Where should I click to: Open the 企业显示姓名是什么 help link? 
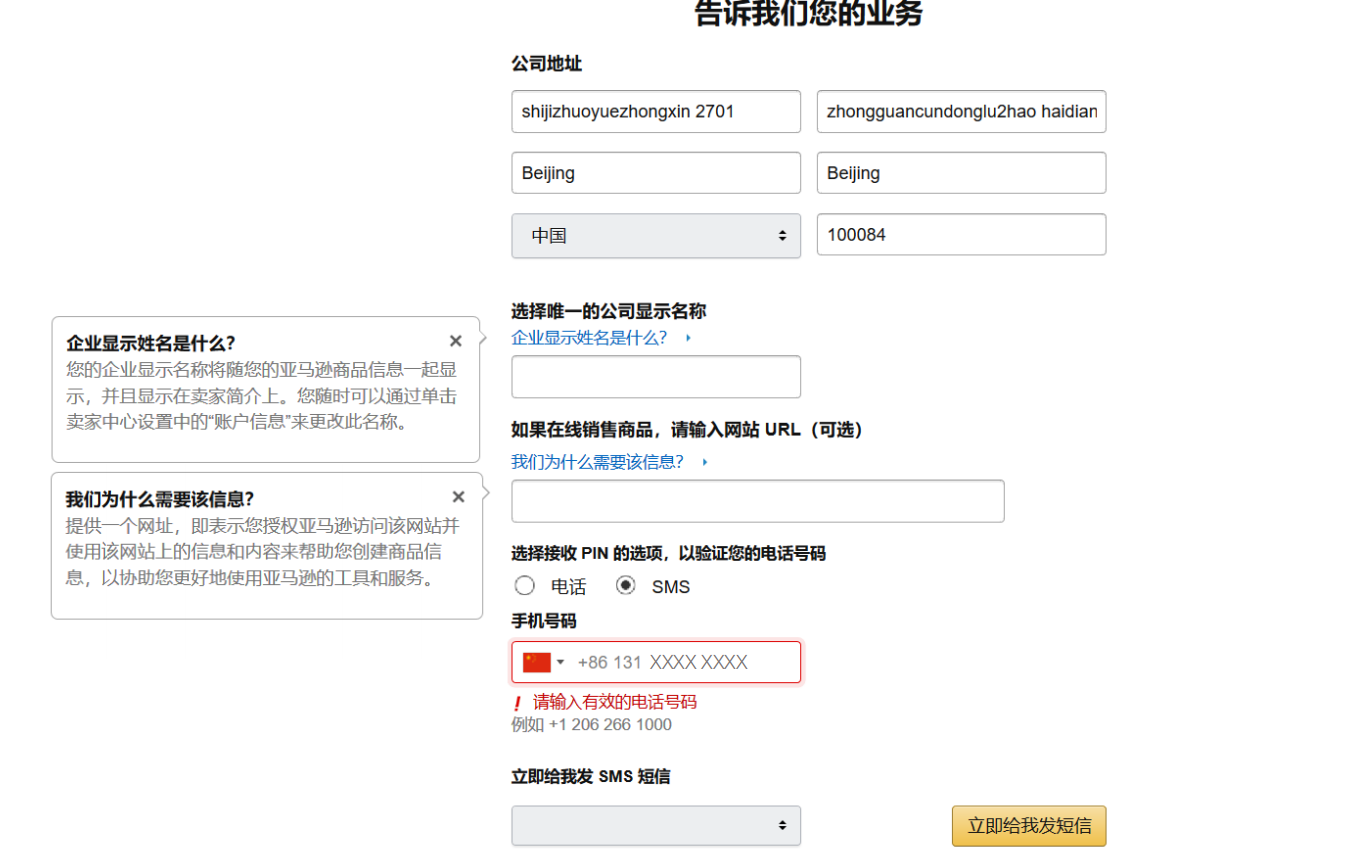tap(589, 338)
